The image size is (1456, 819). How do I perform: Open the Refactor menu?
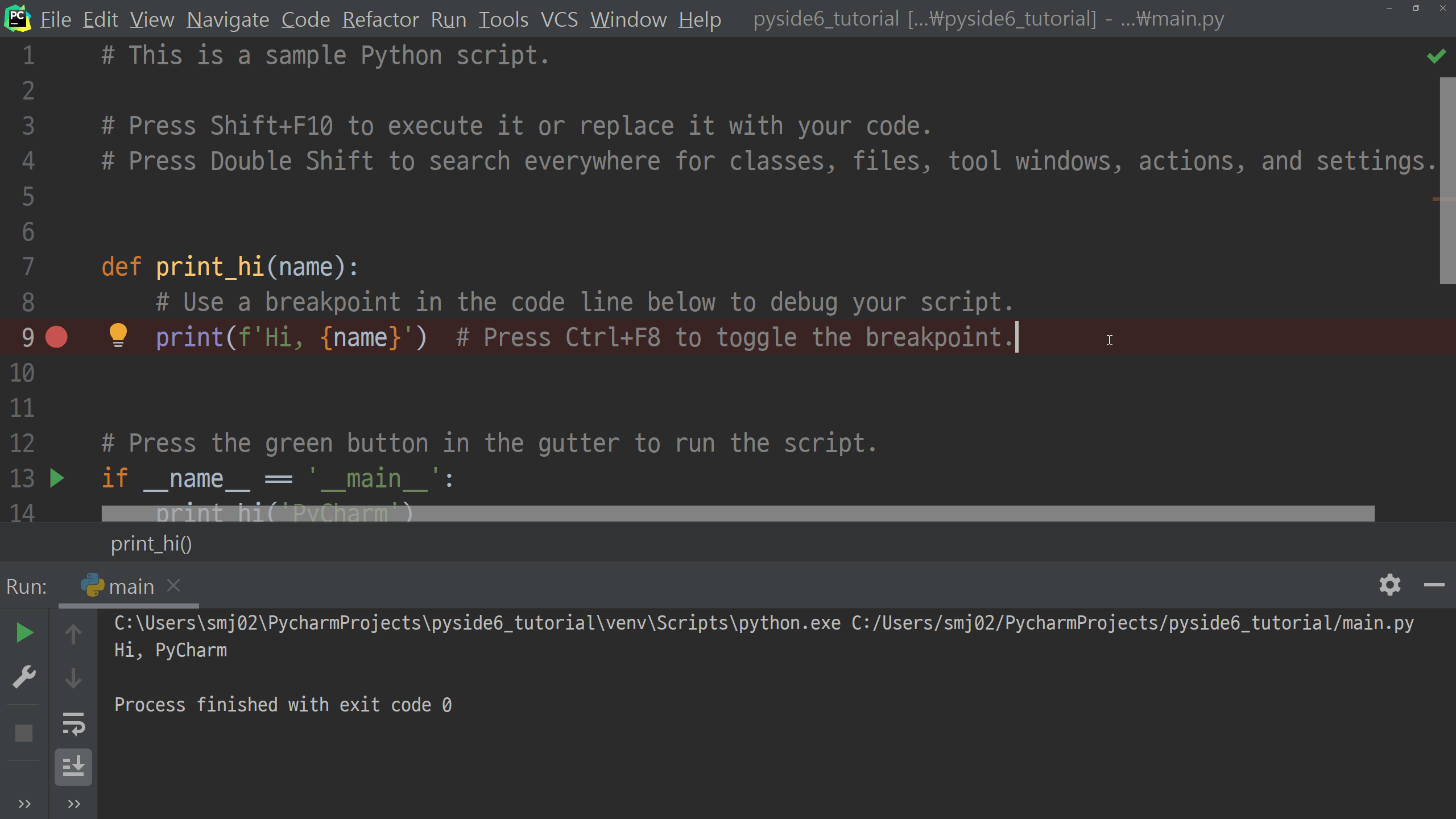[380, 19]
